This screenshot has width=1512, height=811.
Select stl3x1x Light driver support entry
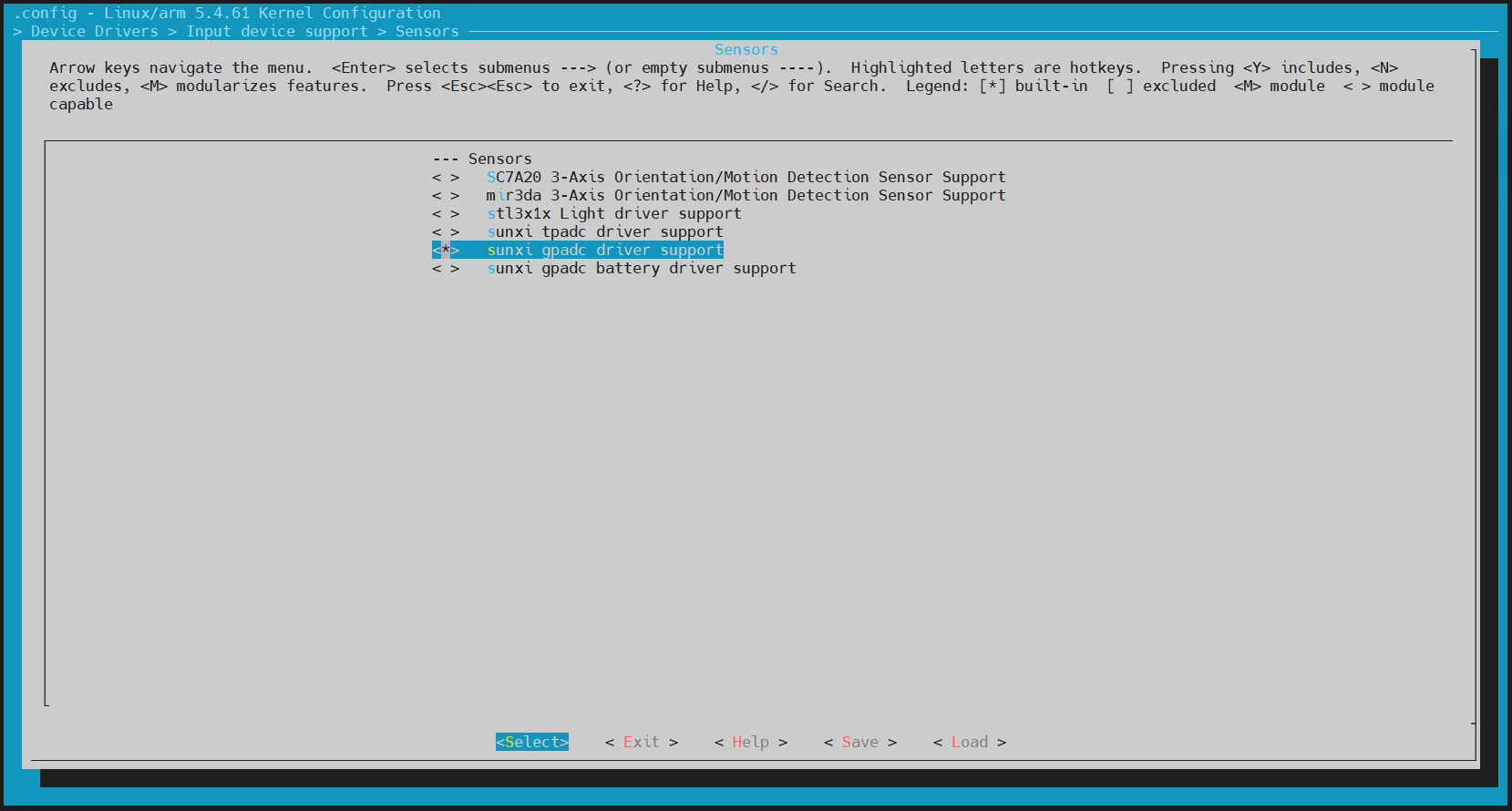pos(614,213)
